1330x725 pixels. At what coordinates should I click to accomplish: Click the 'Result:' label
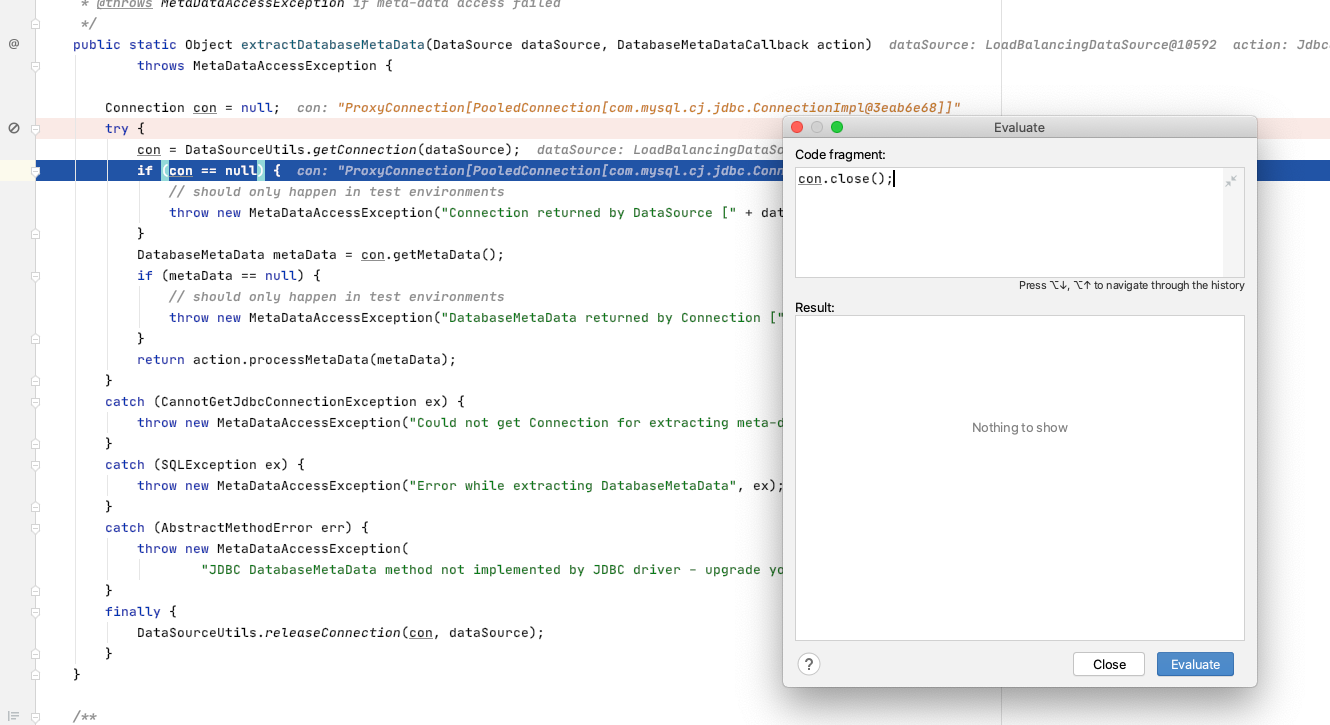coord(814,307)
